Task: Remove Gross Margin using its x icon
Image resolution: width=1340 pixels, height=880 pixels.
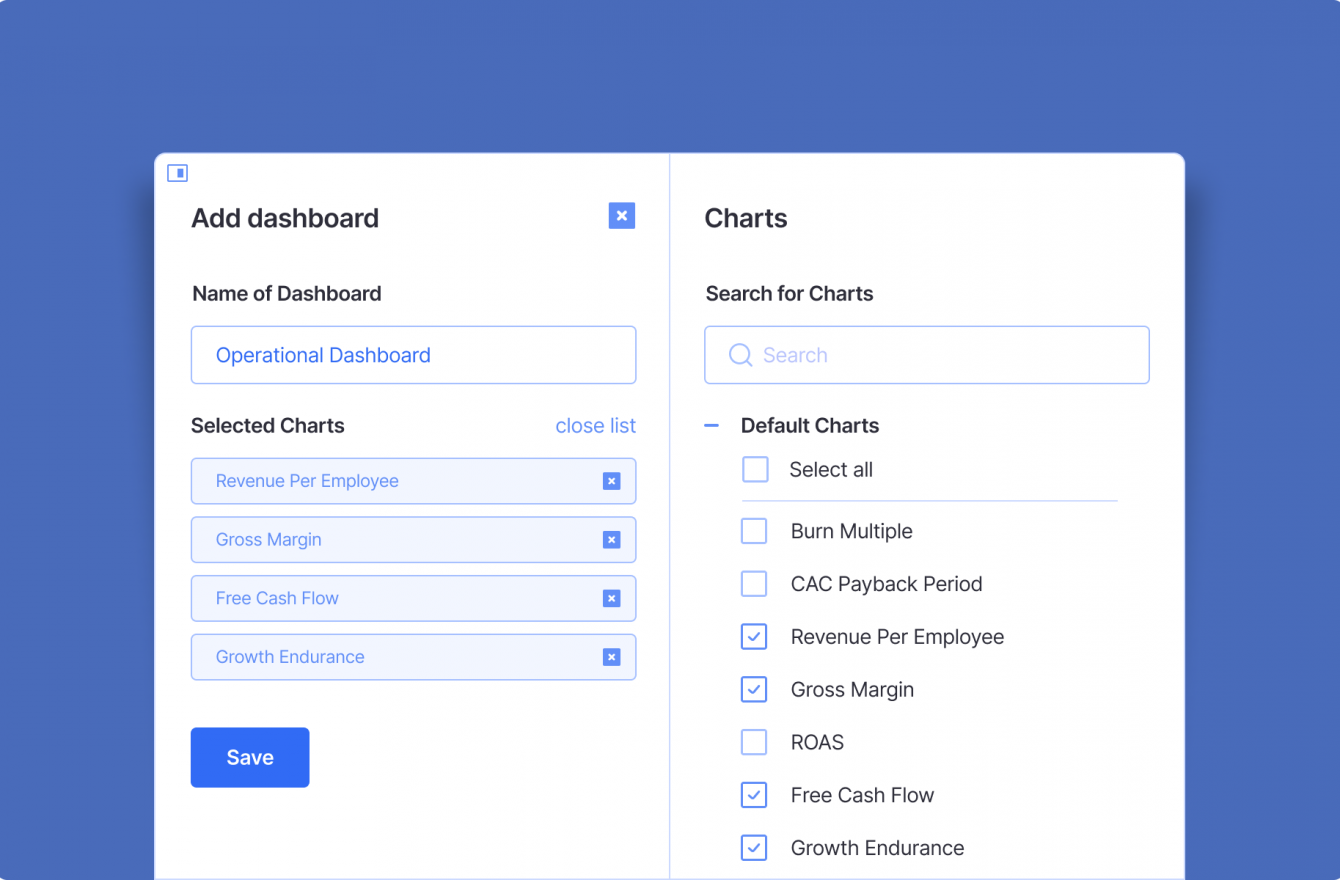Action: (611, 539)
